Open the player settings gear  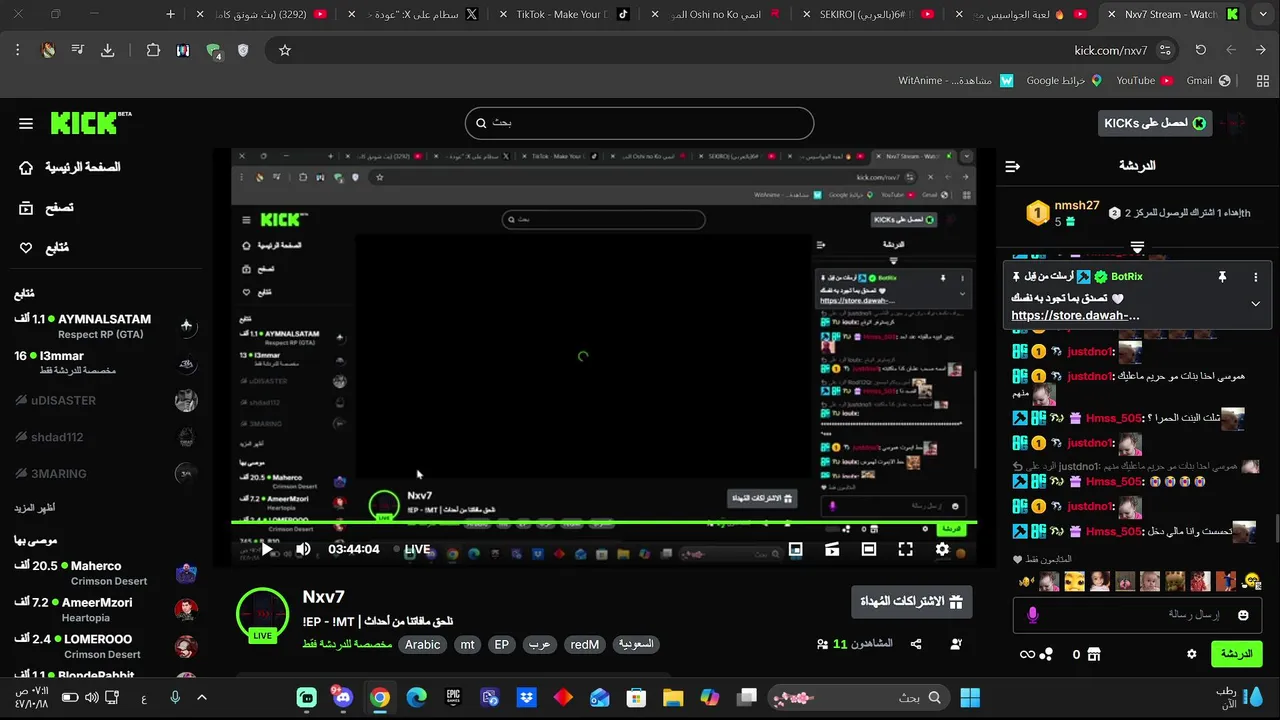pyautogui.click(x=942, y=549)
